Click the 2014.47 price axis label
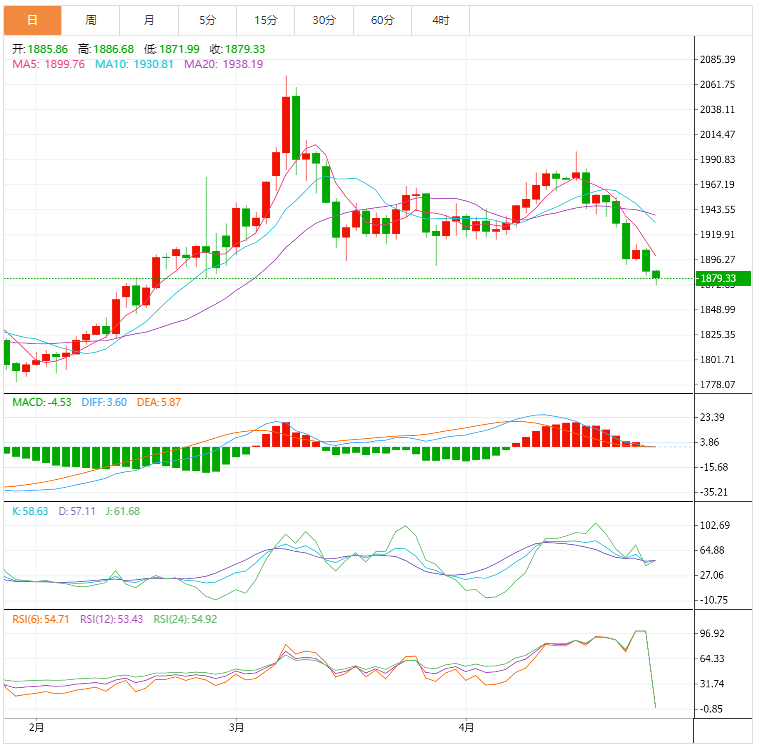Image resolution: width=764 pixels, height=754 pixels. click(717, 135)
